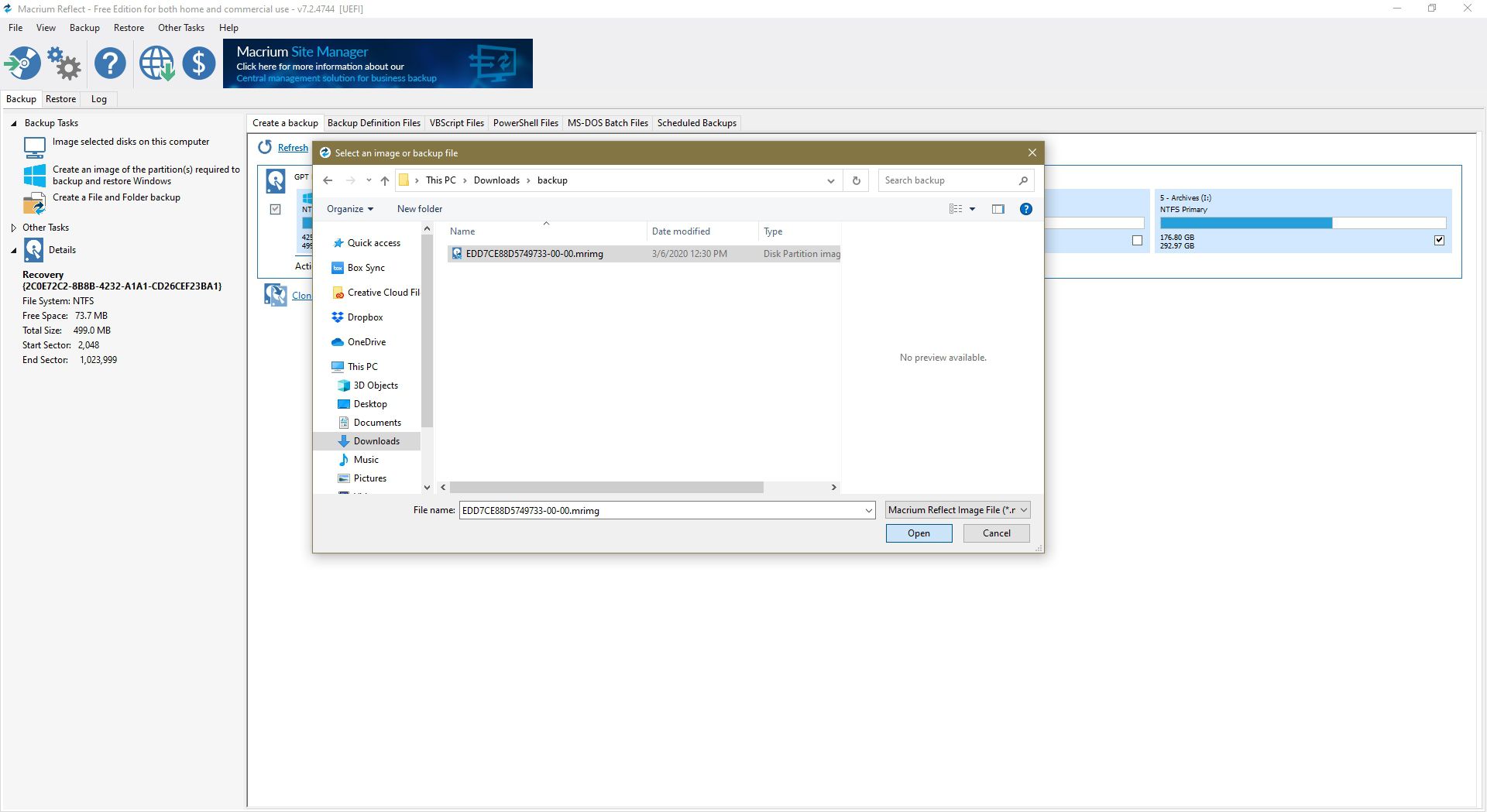
Task: Click the Image selected disks computer icon
Action: (x=34, y=147)
